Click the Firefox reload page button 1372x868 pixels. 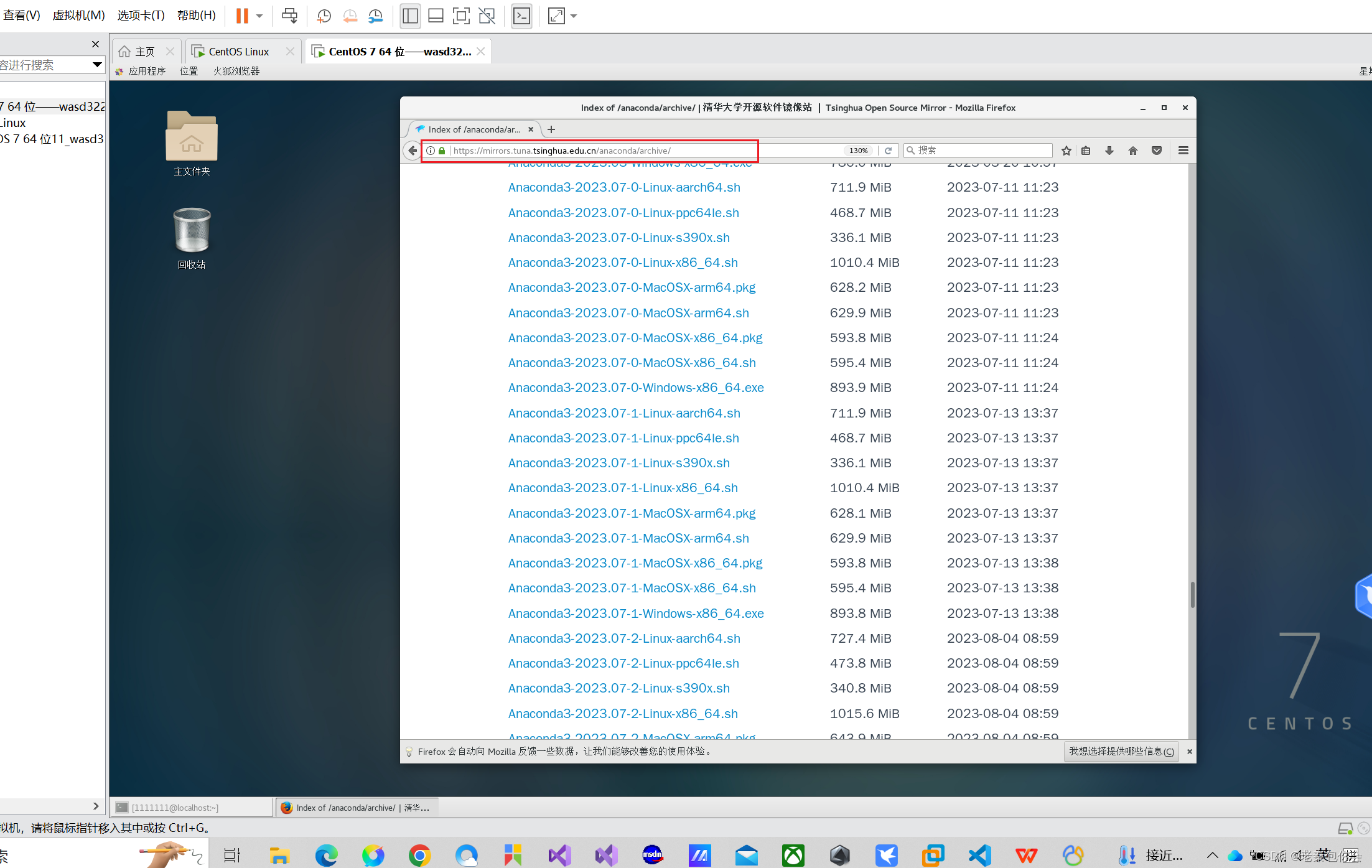point(889,151)
